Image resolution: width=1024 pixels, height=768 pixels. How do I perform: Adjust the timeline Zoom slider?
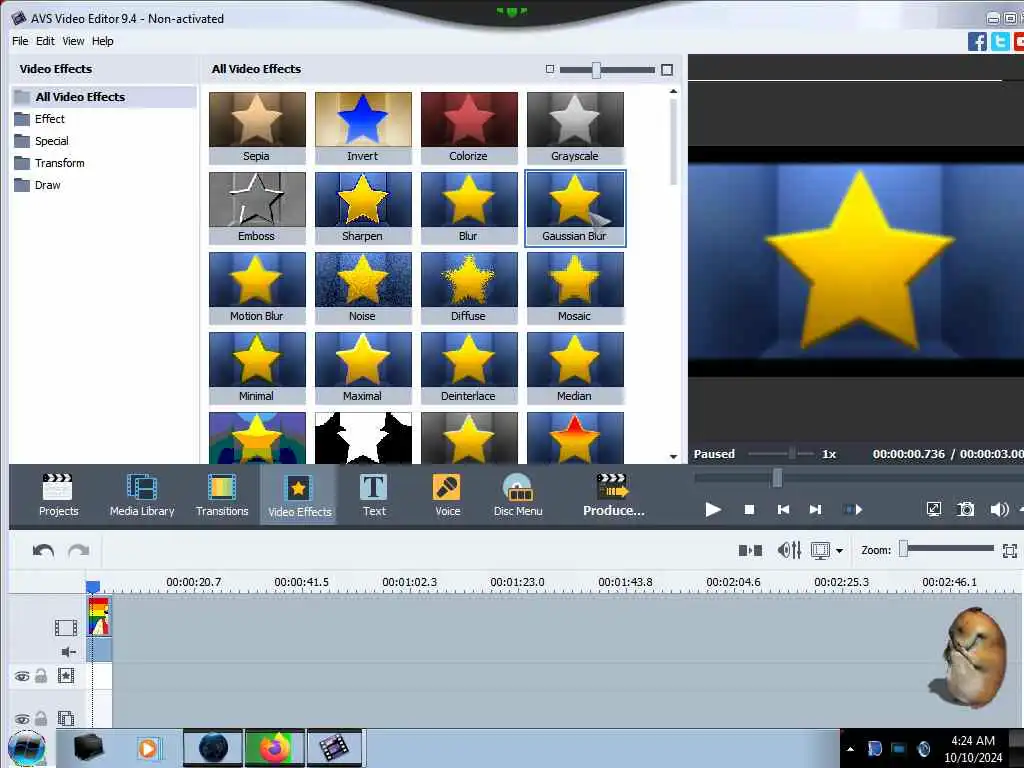(x=903, y=549)
